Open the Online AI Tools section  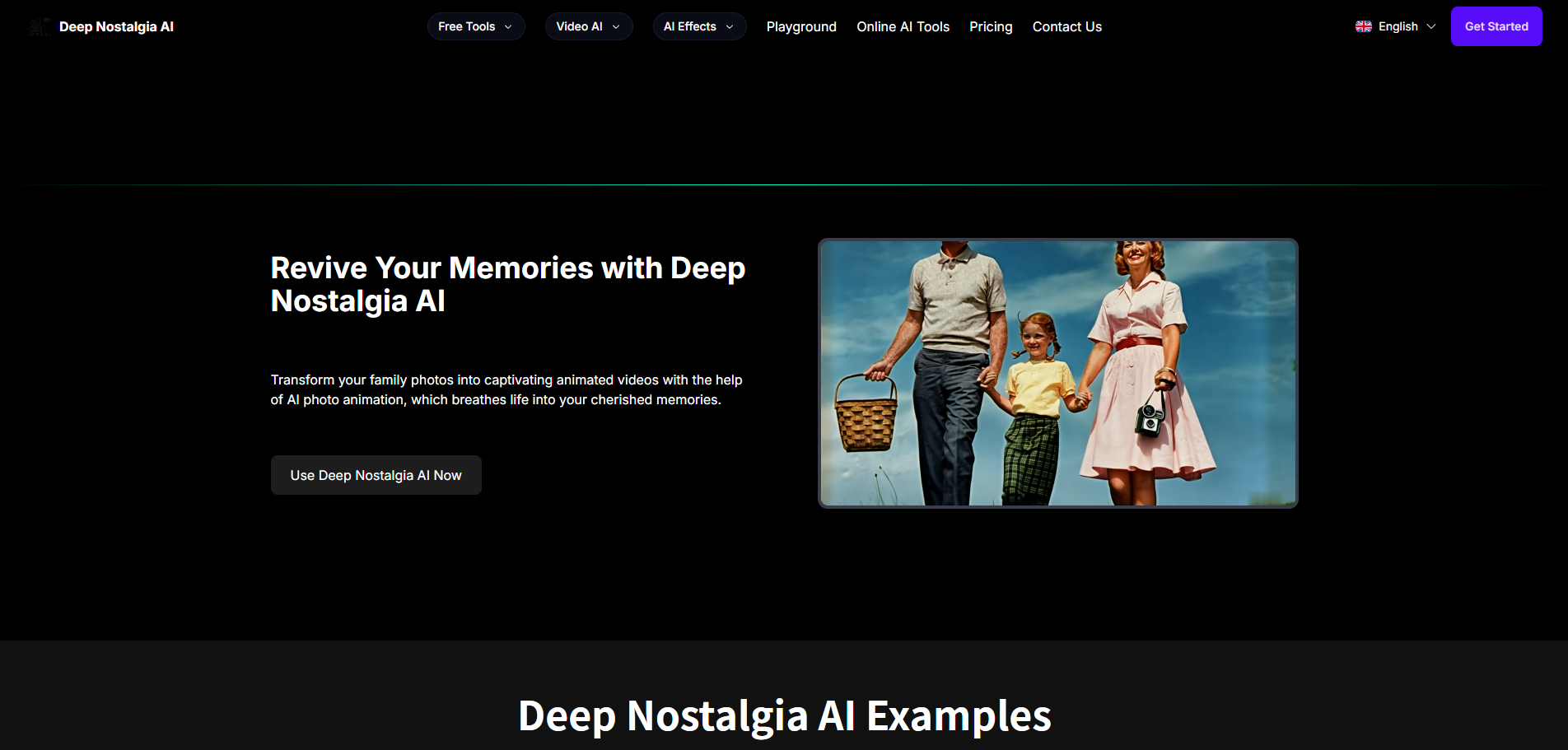(x=903, y=26)
